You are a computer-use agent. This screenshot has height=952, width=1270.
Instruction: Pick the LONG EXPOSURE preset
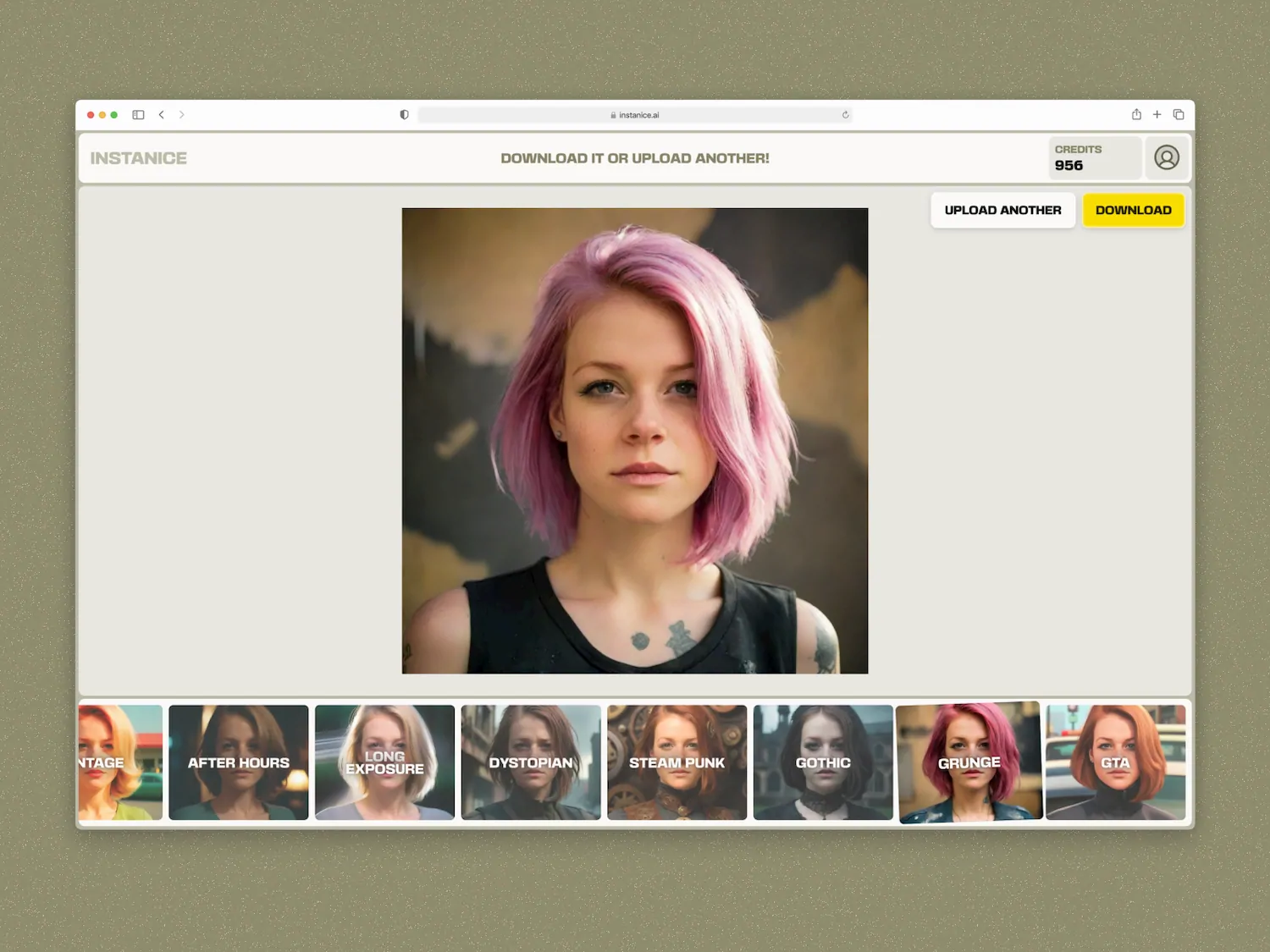tap(384, 762)
